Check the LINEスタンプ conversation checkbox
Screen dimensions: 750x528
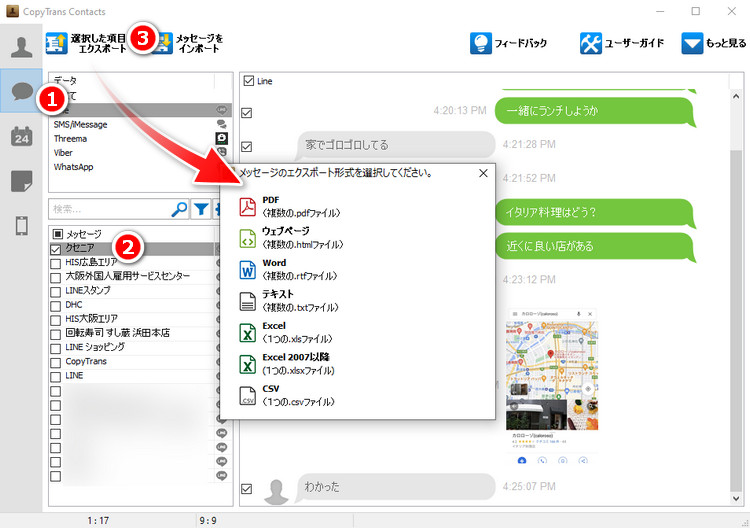(55, 292)
